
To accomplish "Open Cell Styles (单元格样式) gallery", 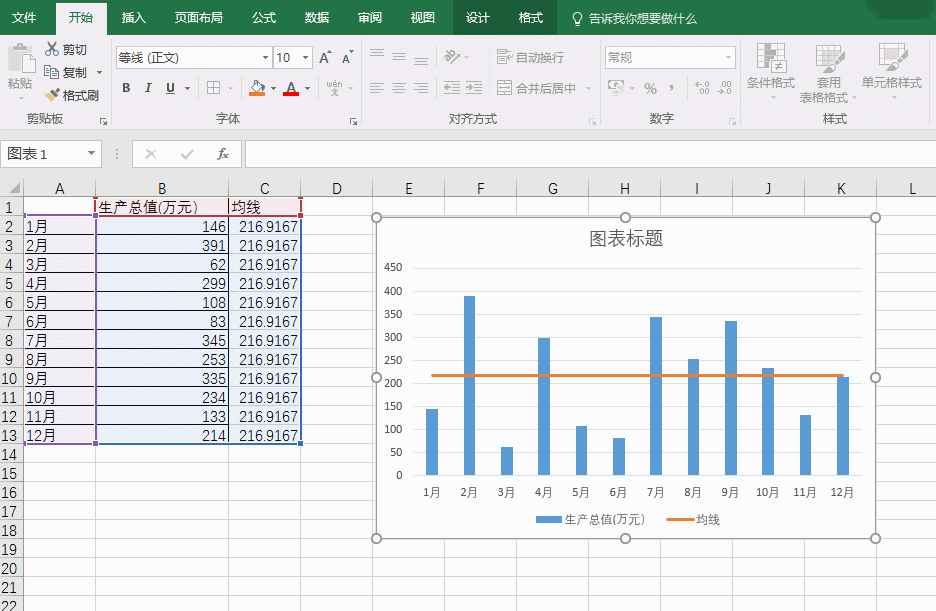I will 891,68.
